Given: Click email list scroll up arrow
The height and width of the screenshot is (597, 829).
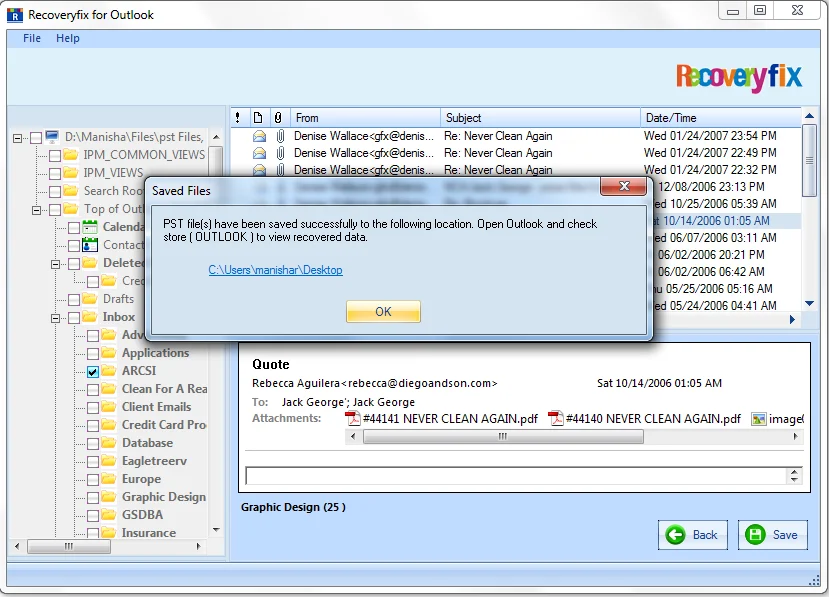Looking at the screenshot, I should pyautogui.click(x=809, y=115).
